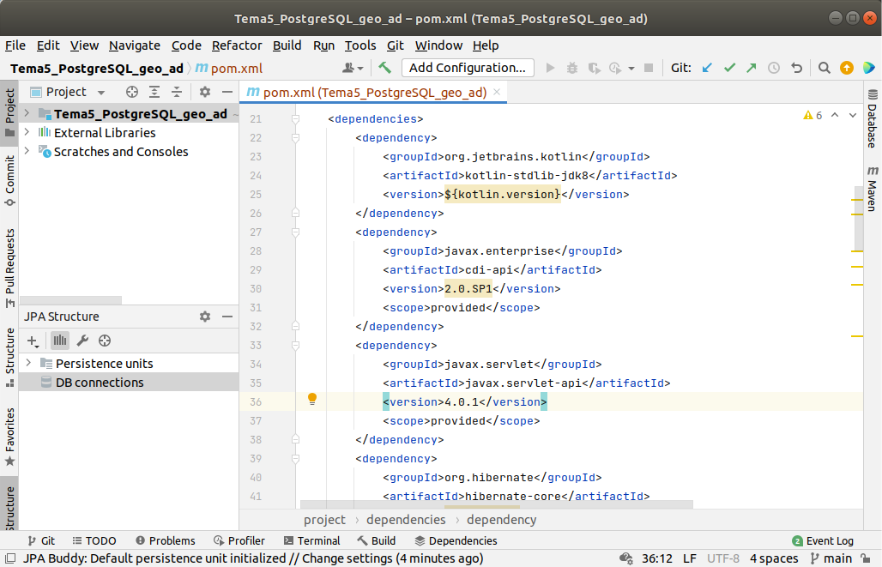882x567 pixels.
Task: Click the locate target icon in JPA Structure
Action: (x=105, y=340)
